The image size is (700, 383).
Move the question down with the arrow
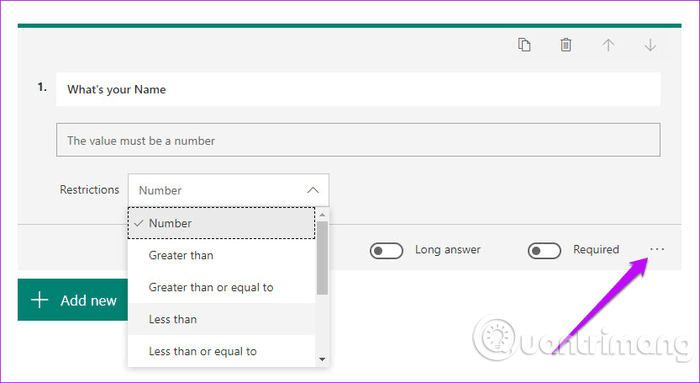(650, 45)
